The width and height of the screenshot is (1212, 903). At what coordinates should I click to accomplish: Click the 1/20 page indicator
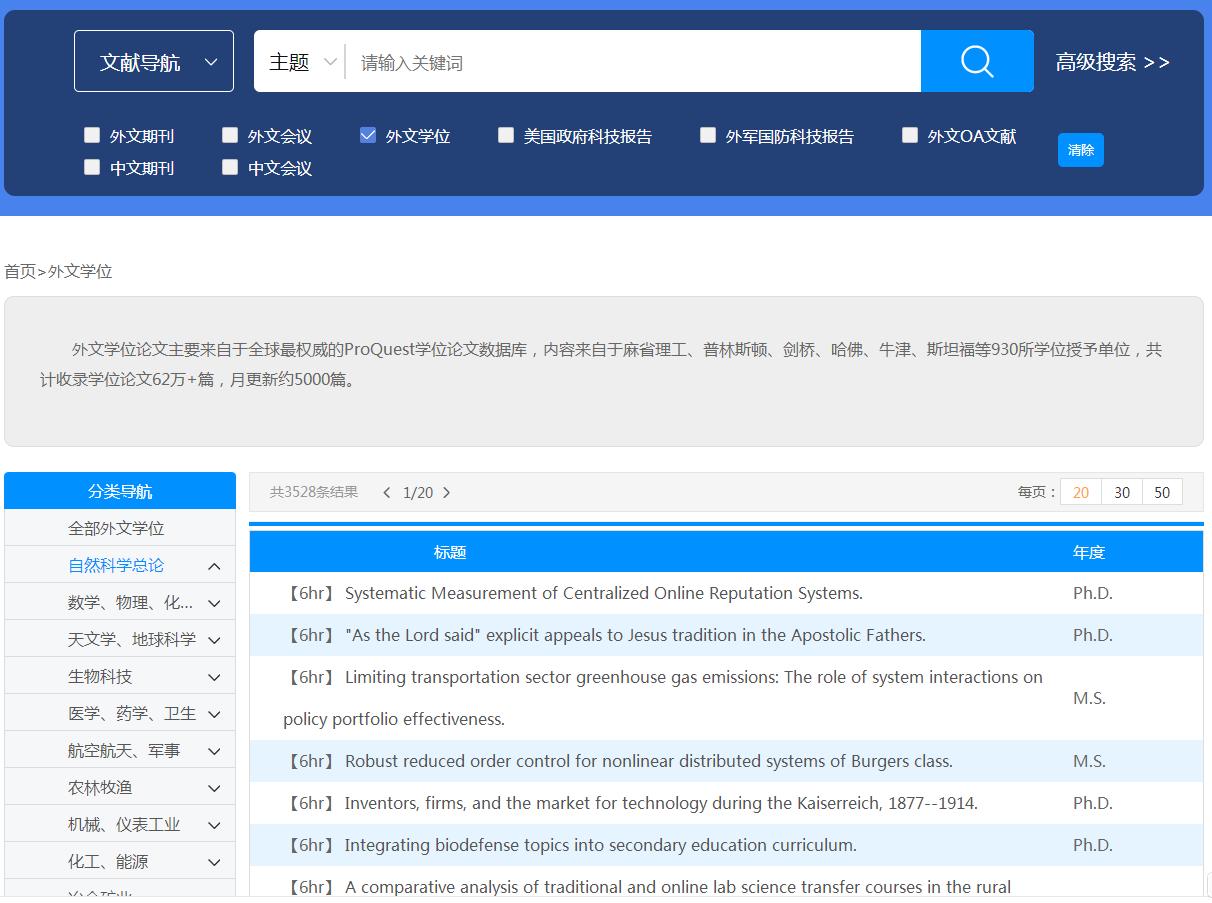point(418,493)
